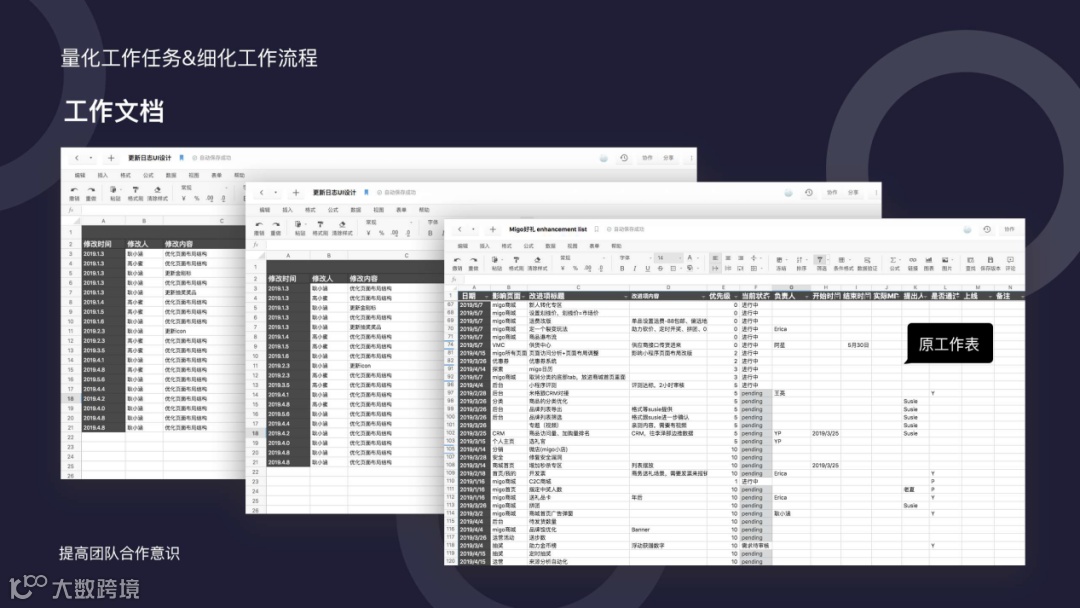Screen dimensions: 1080x608
Task: Insert picture (图片) in Migo window toolbar
Action: click(x=946, y=264)
